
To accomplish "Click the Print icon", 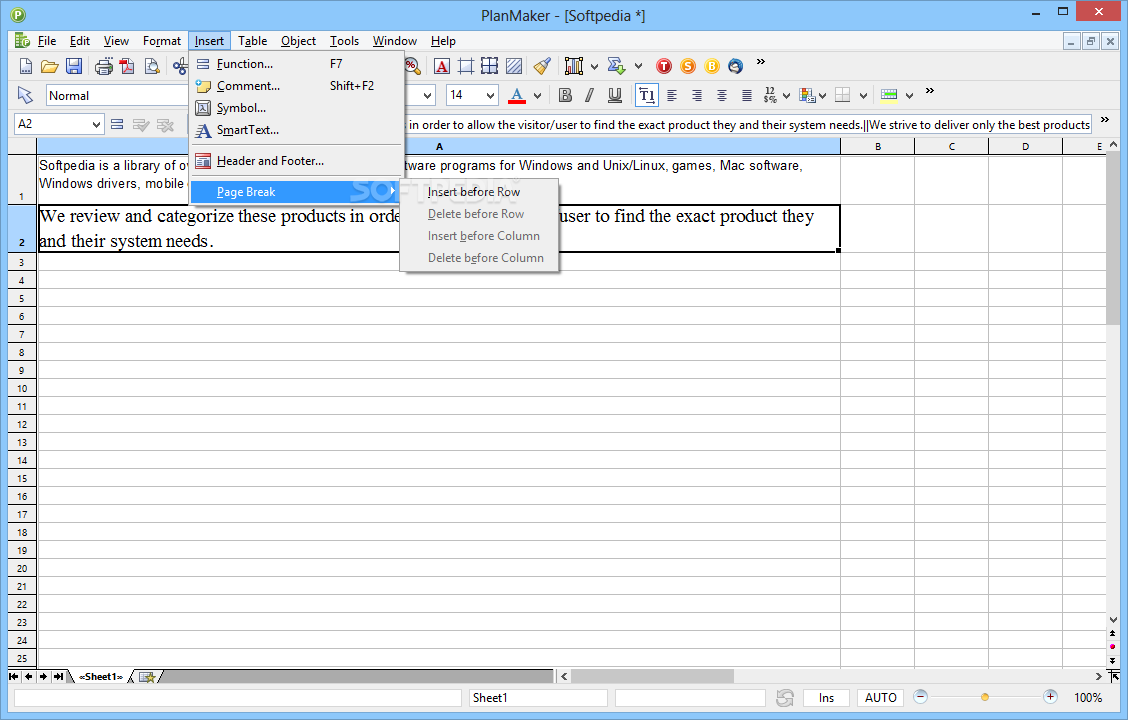I will (104, 67).
